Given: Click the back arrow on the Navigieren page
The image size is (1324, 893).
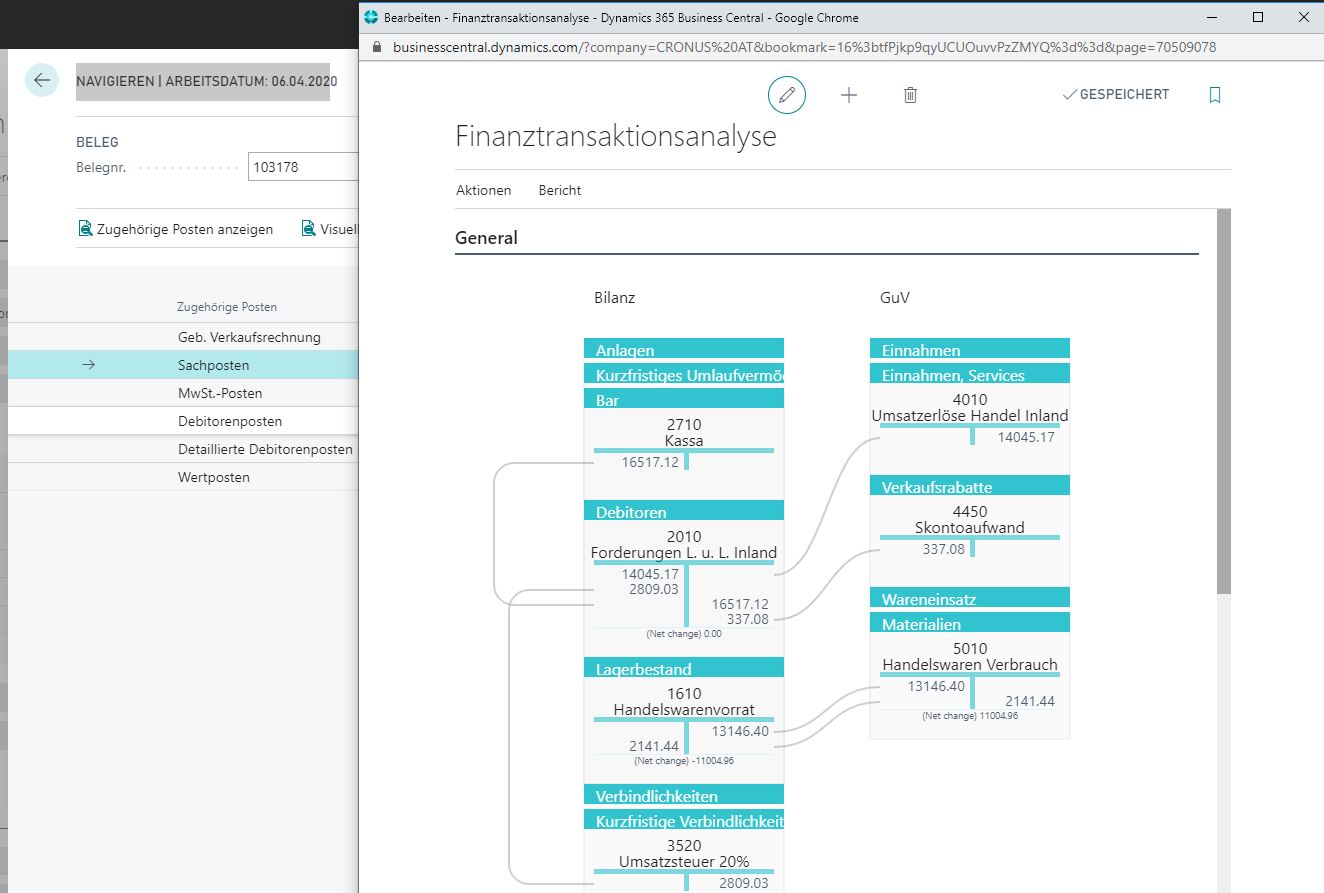Looking at the screenshot, I should 41,80.
